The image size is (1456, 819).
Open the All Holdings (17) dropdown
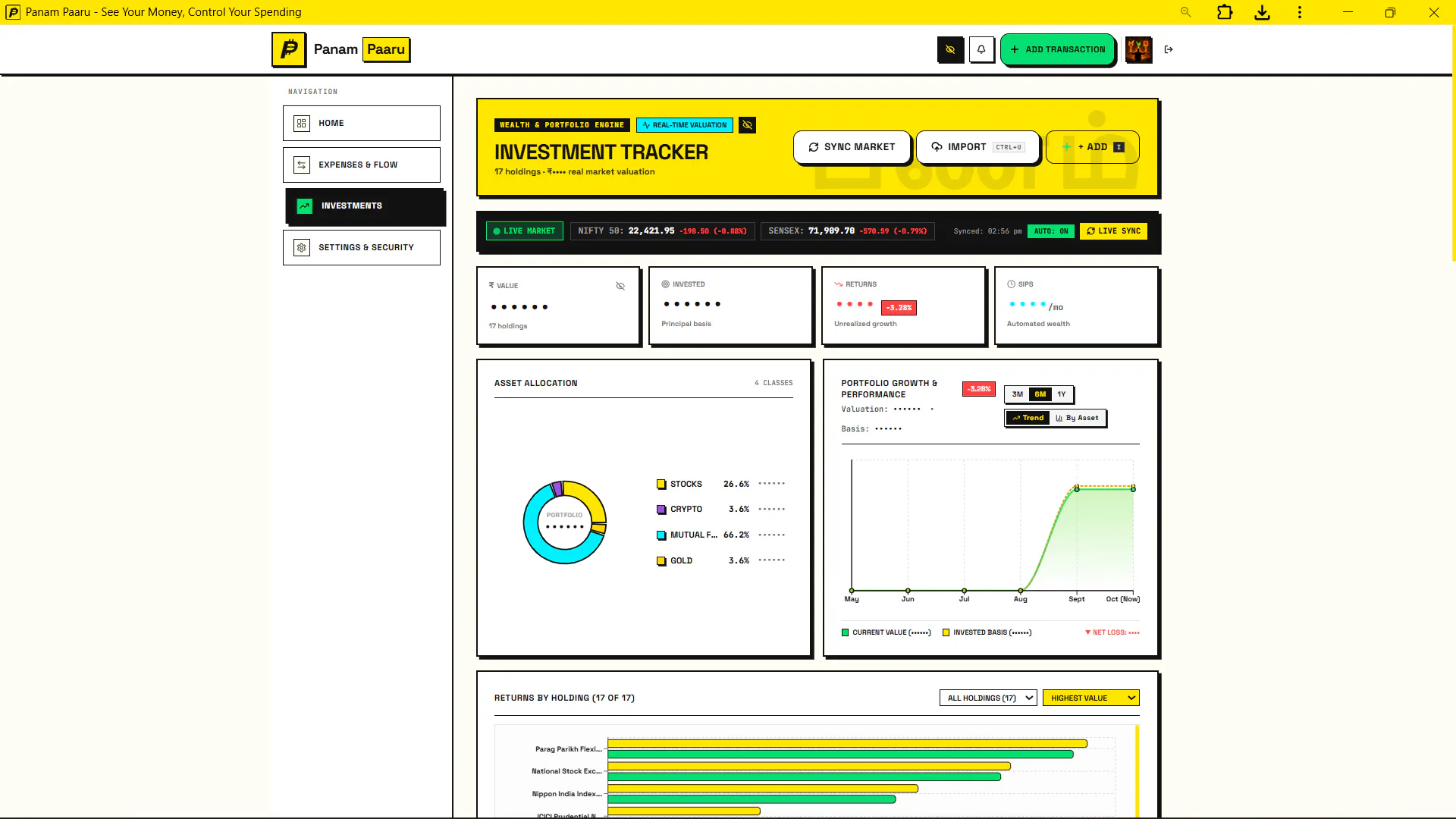988,698
